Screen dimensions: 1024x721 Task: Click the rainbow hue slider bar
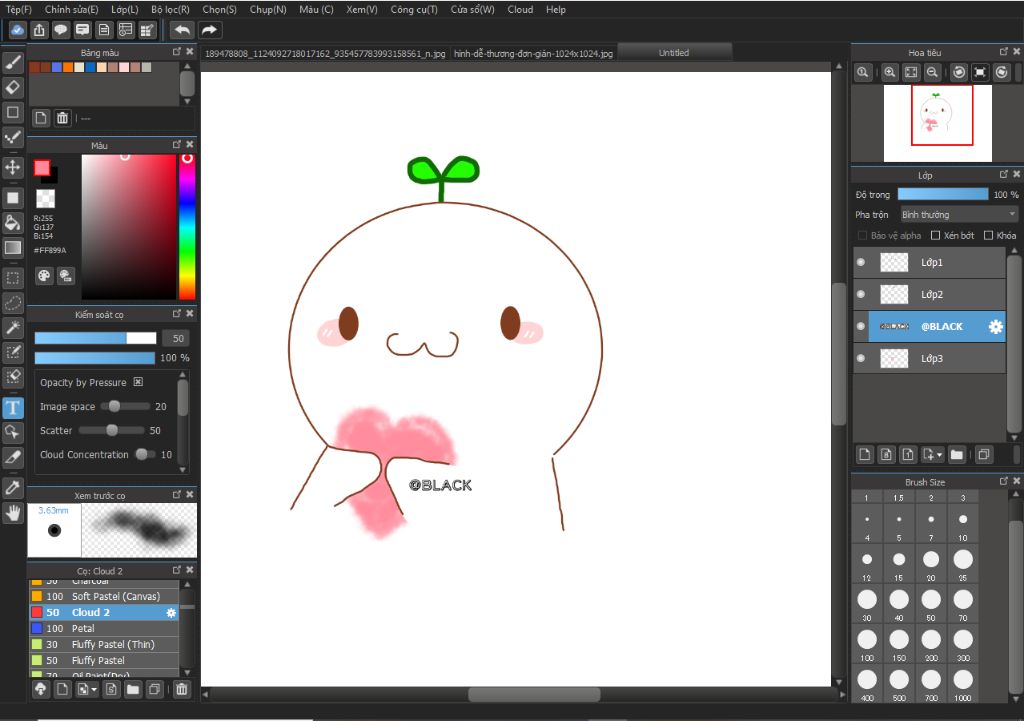coord(187,227)
